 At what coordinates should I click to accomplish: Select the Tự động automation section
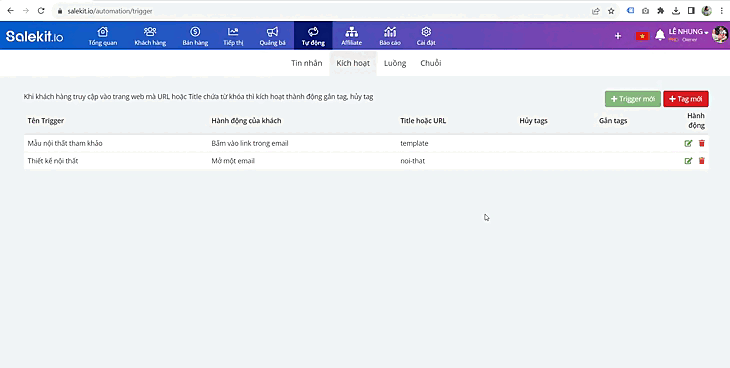(313, 36)
